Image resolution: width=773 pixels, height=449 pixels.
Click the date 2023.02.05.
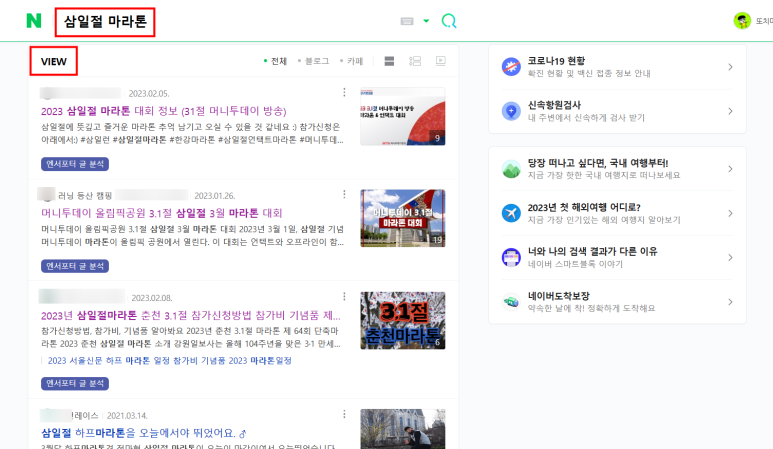[149, 94]
